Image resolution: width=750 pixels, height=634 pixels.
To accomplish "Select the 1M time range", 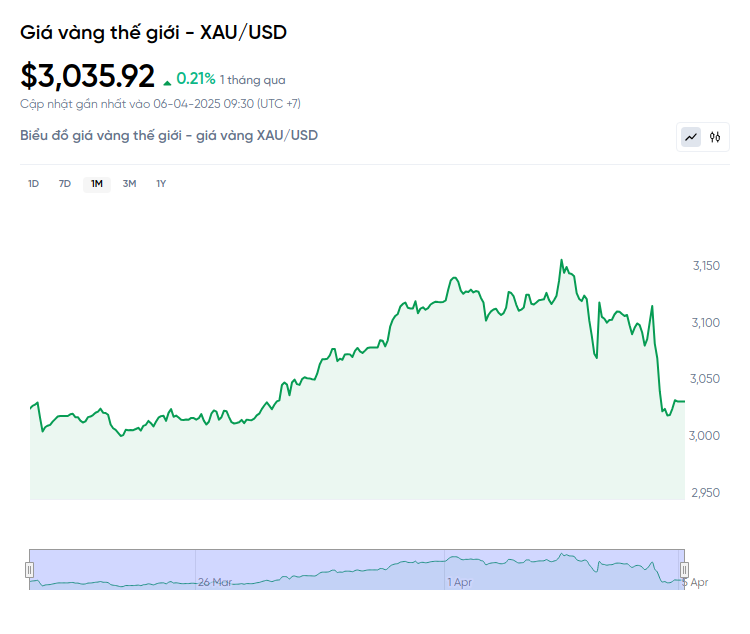I will click(97, 183).
